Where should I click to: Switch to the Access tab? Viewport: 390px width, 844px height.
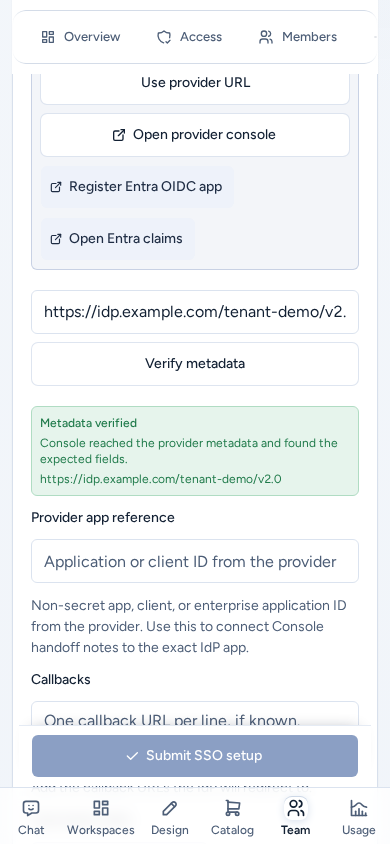(x=189, y=37)
